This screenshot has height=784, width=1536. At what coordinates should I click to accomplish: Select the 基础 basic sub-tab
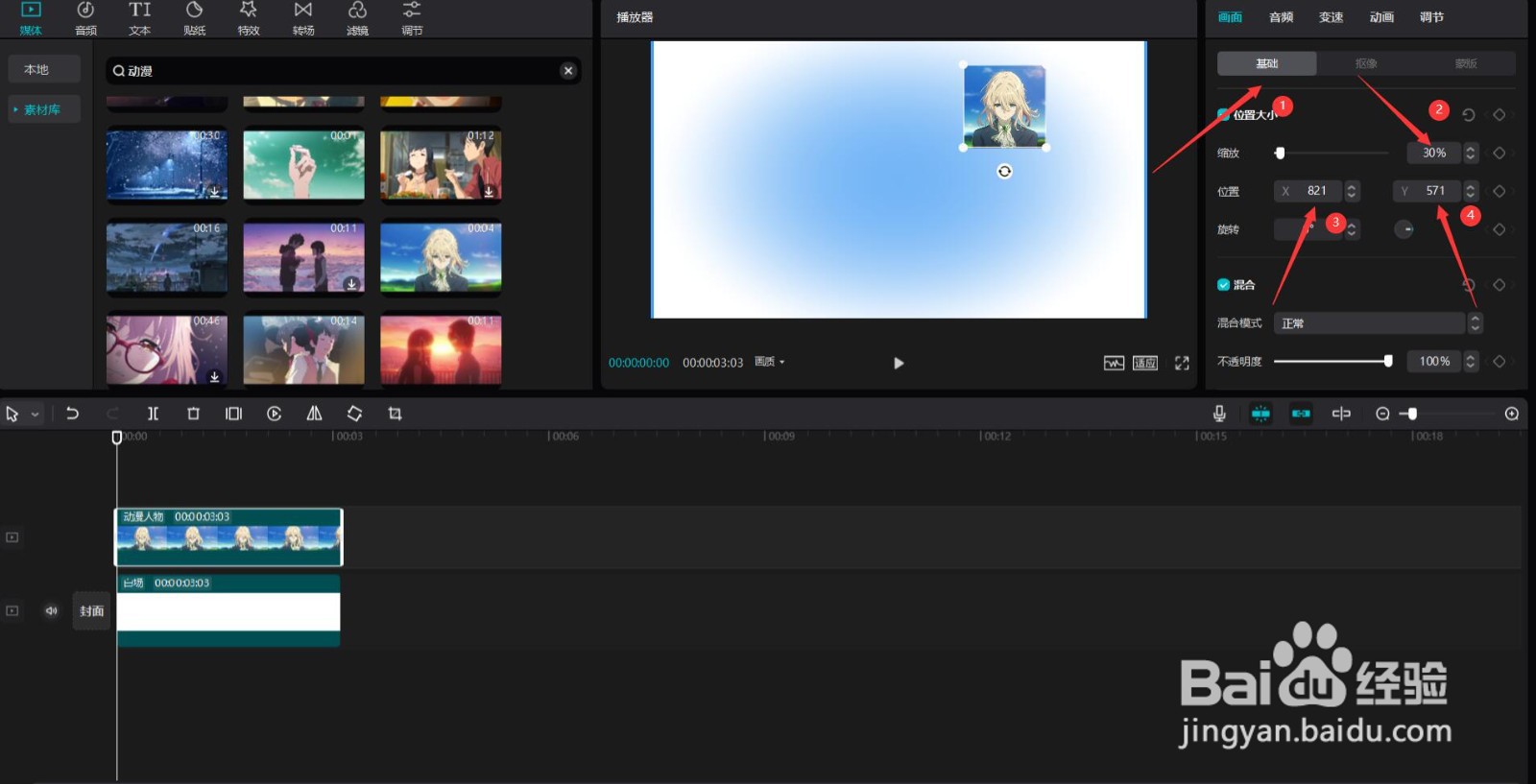tap(1267, 63)
